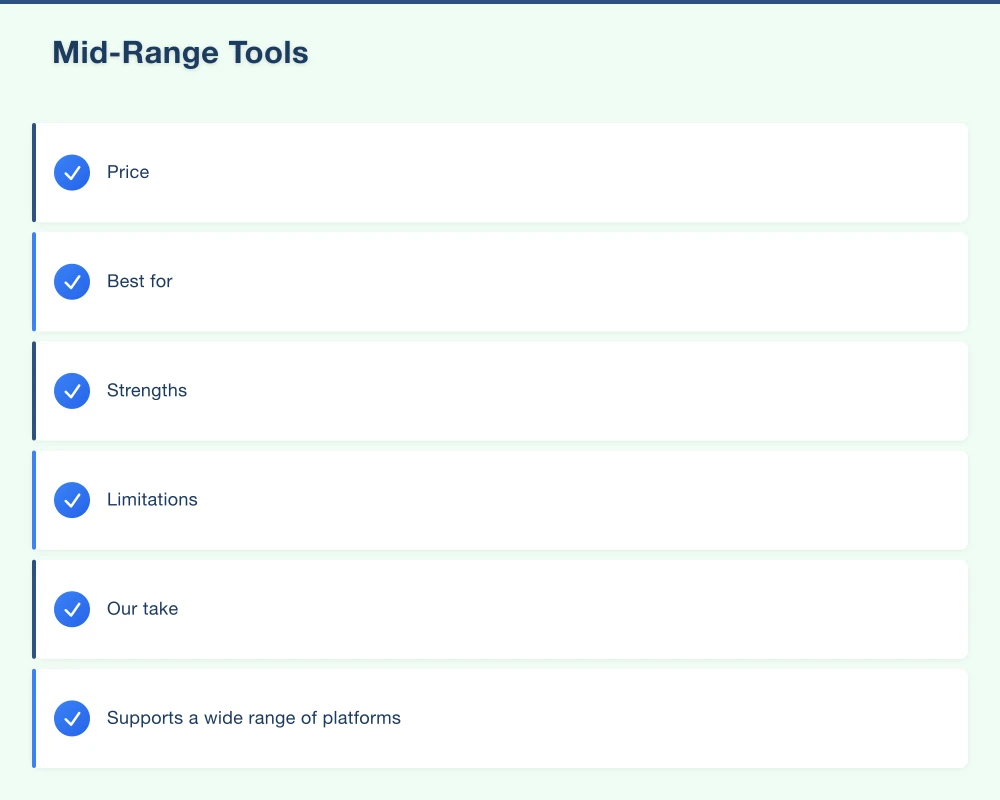Expand the Best for section
1000x800 pixels.
click(500, 281)
